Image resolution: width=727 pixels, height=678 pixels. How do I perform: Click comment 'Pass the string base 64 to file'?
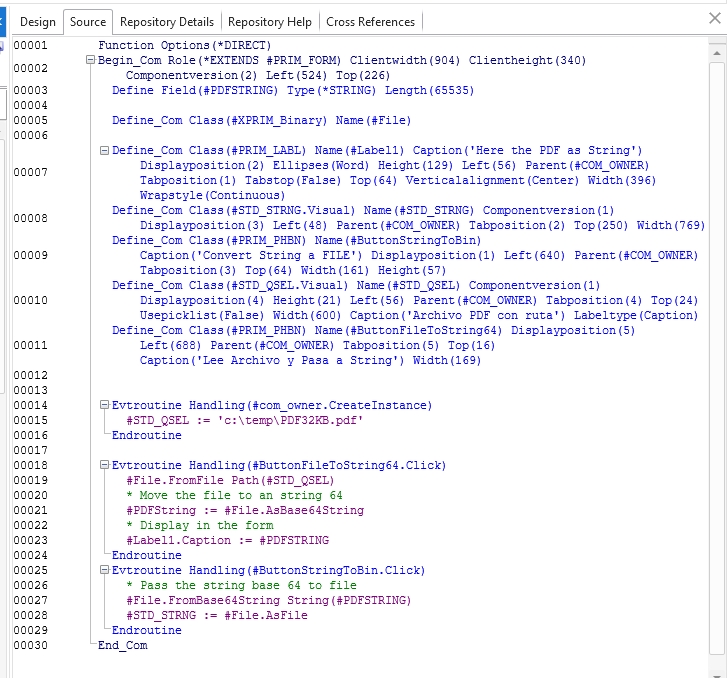pos(249,585)
